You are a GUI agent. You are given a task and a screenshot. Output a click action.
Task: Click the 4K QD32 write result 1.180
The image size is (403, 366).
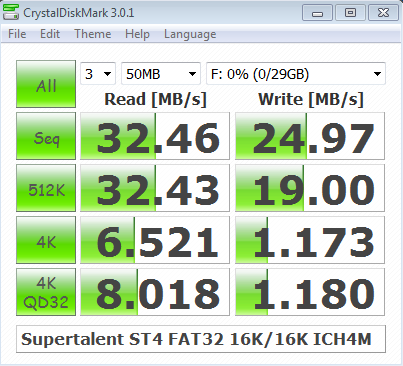[310, 292]
